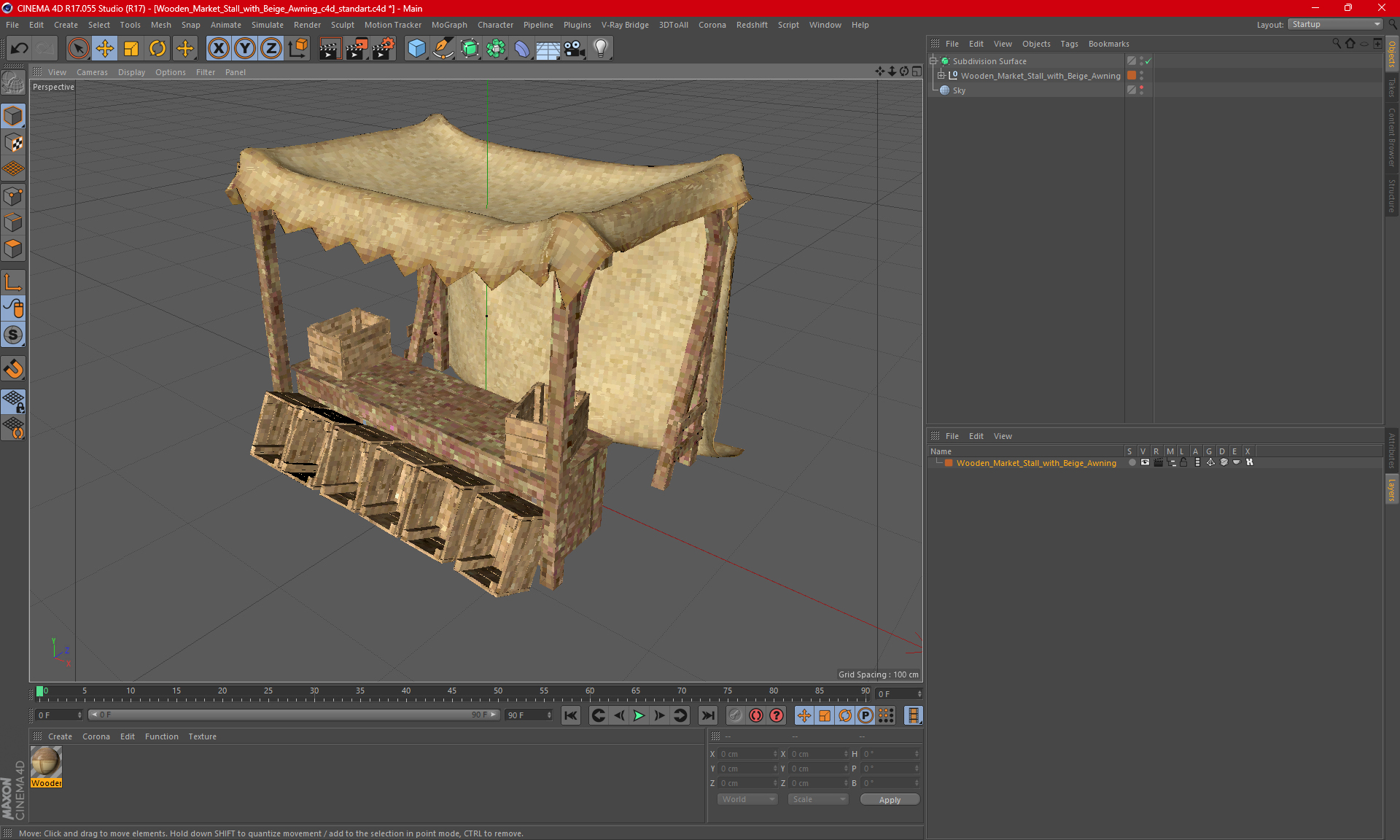The height and width of the screenshot is (840, 1400).
Task: Open Objects panel Tags menu
Action: pyautogui.click(x=1069, y=44)
